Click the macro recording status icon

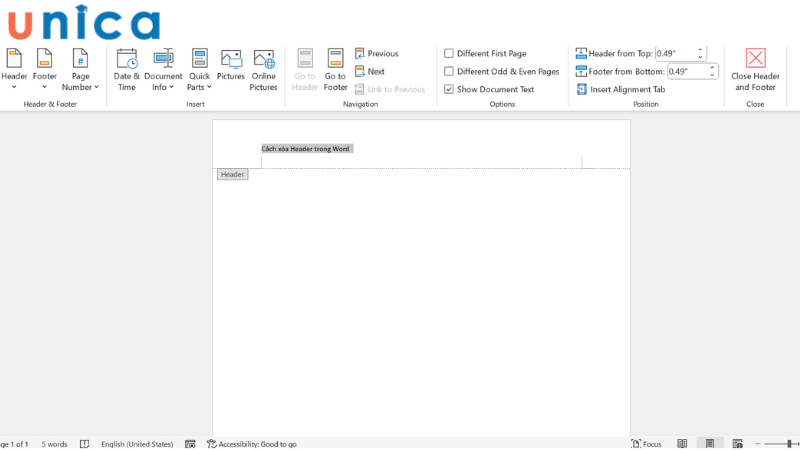point(190,444)
